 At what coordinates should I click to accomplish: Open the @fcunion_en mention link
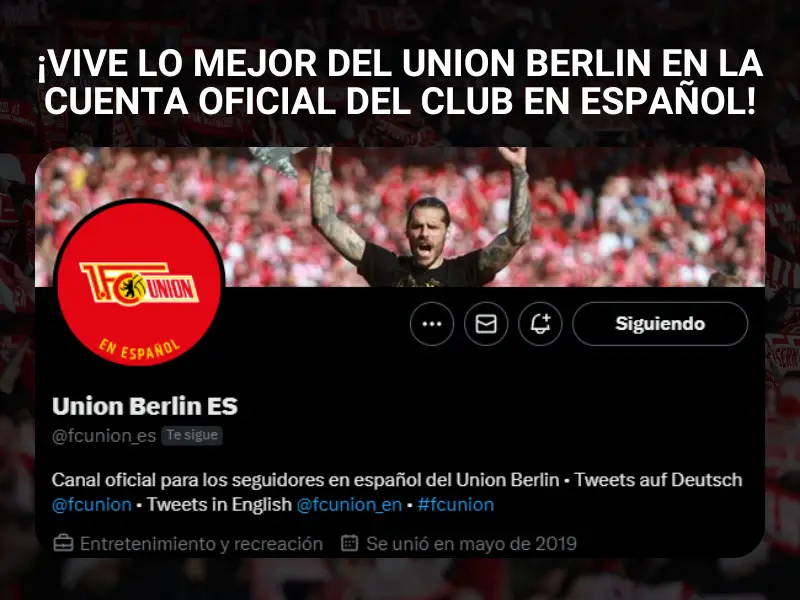(x=349, y=505)
